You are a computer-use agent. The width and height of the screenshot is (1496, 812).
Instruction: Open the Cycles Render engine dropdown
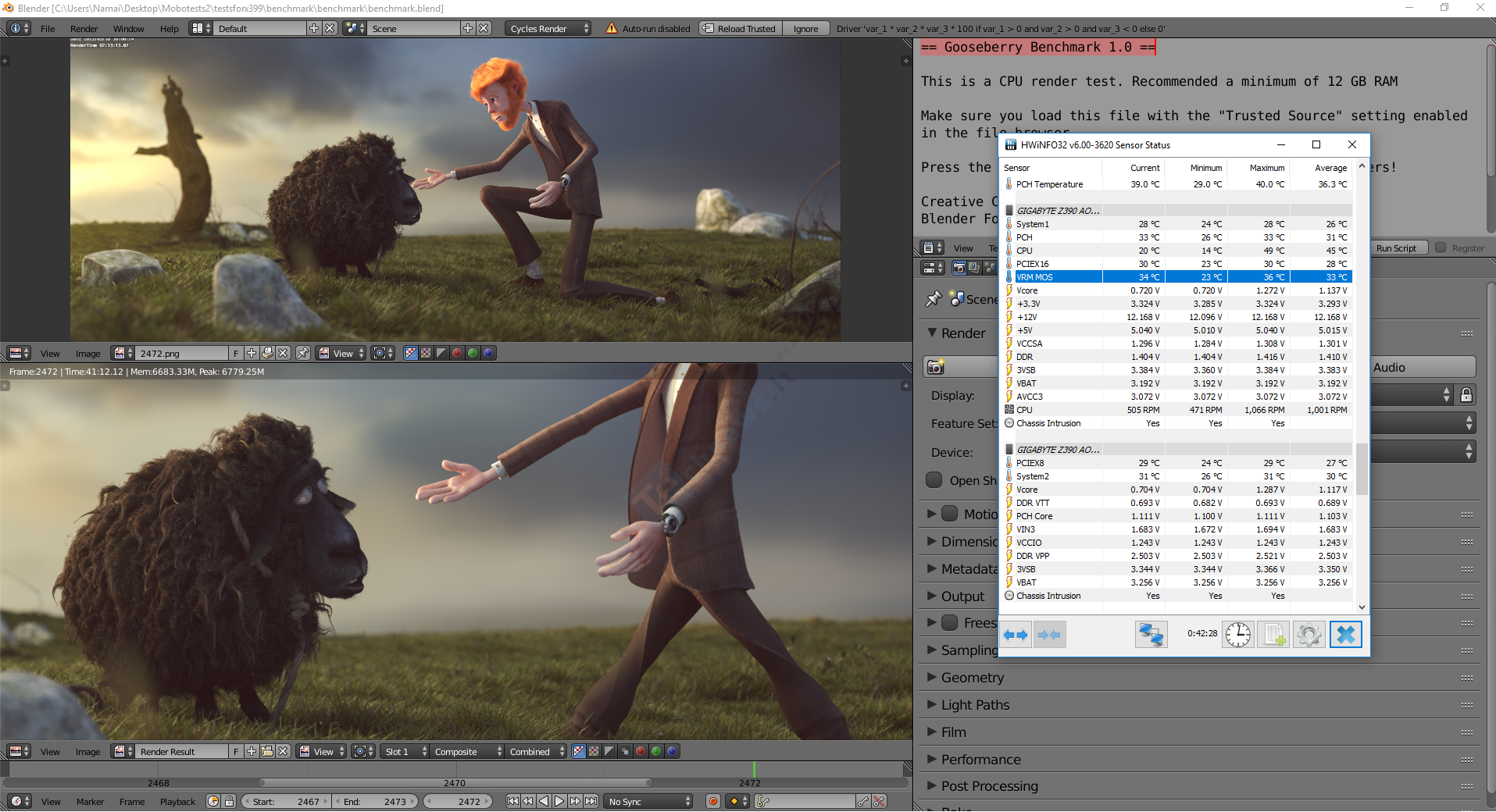(548, 28)
